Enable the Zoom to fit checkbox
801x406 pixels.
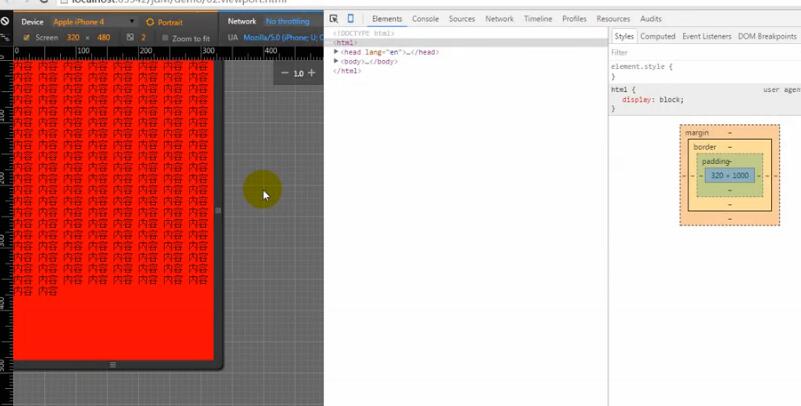(x=165, y=38)
